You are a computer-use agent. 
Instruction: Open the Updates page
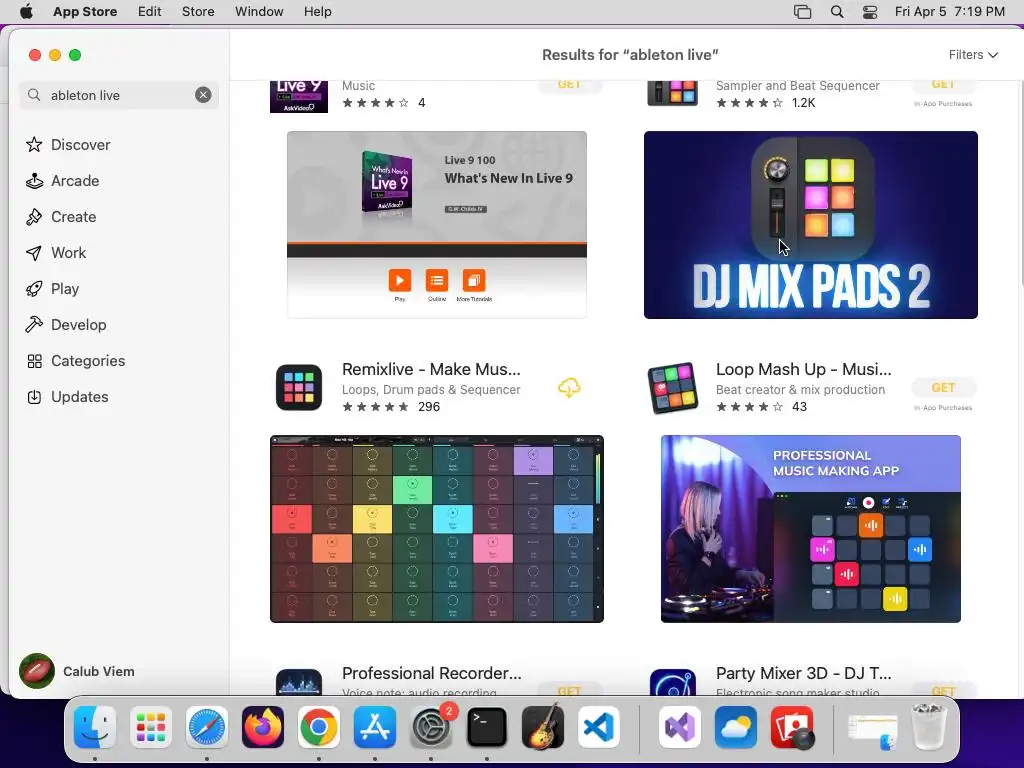click(x=68, y=396)
